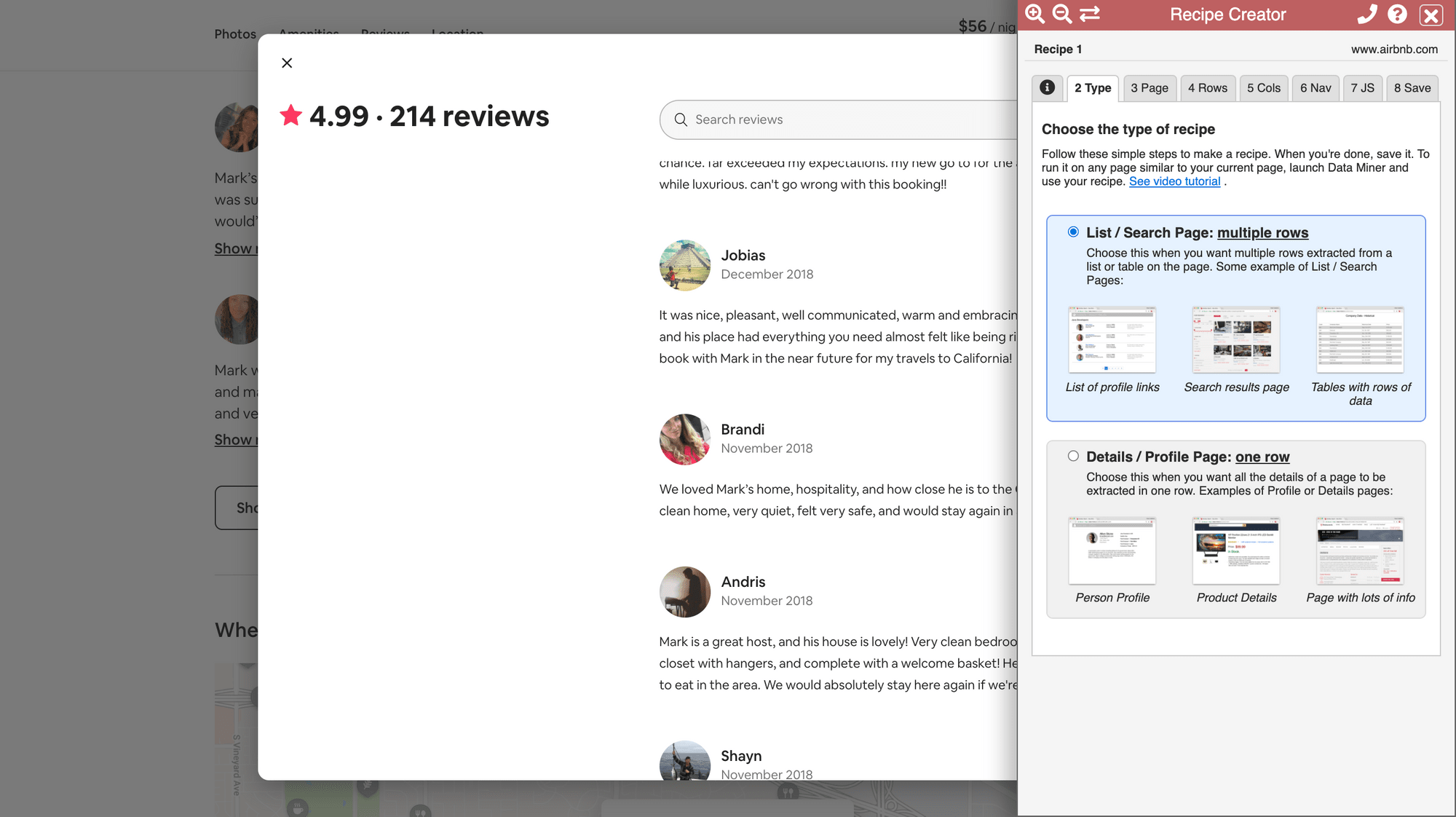This screenshot has width=1456, height=817.
Task: Open the 5 Cols tab
Action: 1264,87
